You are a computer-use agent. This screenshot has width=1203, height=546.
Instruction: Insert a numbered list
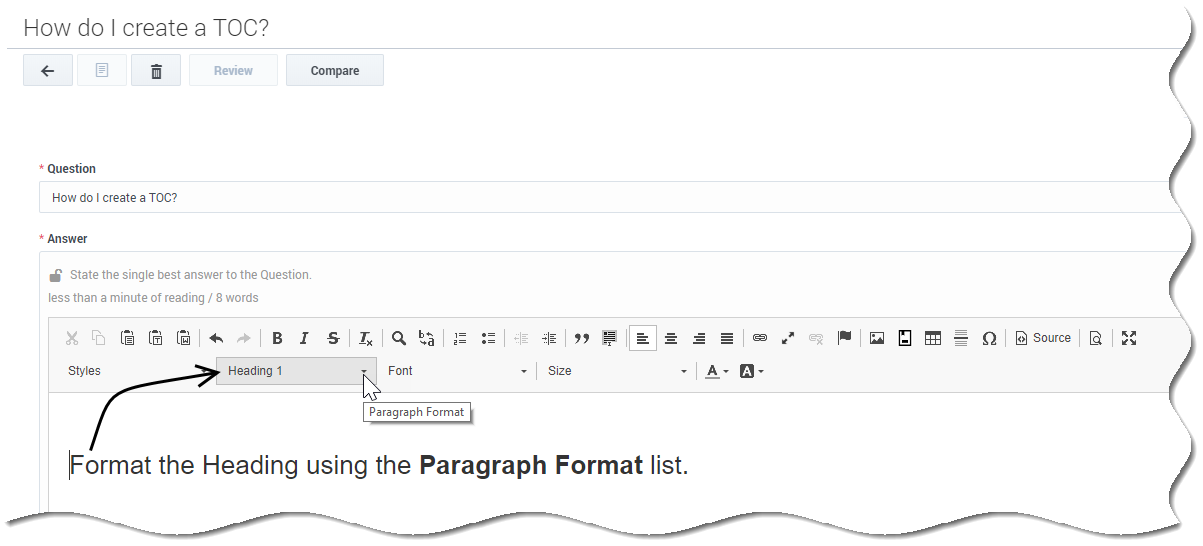[460, 338]
